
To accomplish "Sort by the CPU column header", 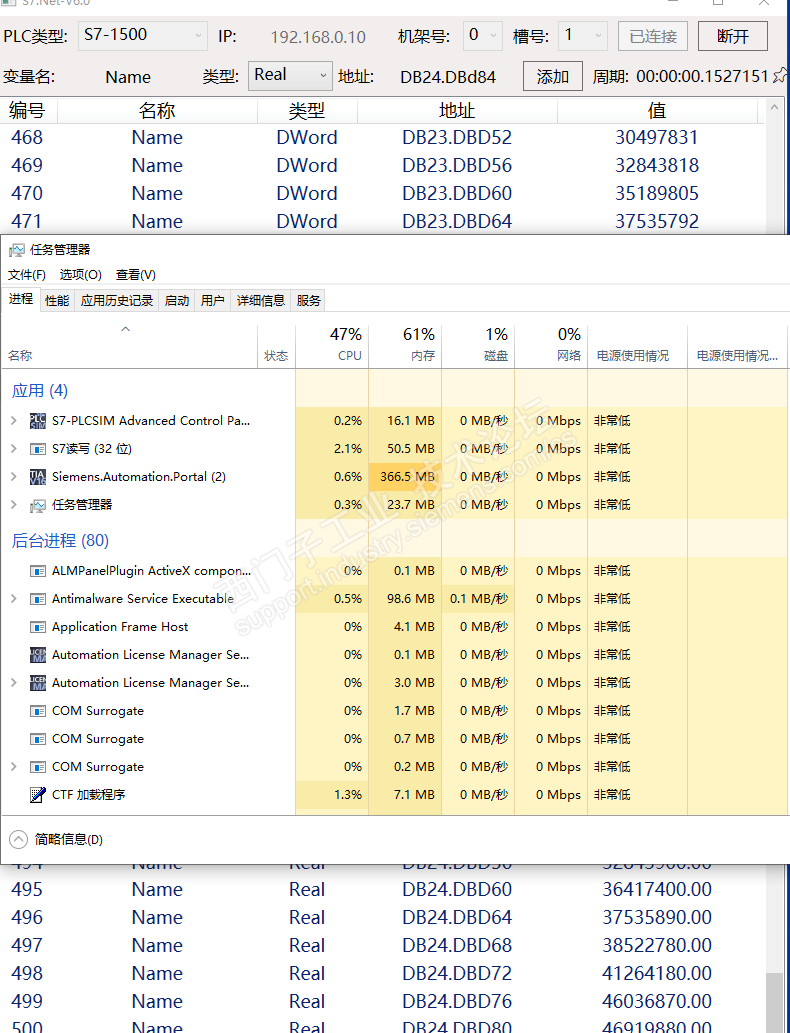I will (x=332, y=345).
